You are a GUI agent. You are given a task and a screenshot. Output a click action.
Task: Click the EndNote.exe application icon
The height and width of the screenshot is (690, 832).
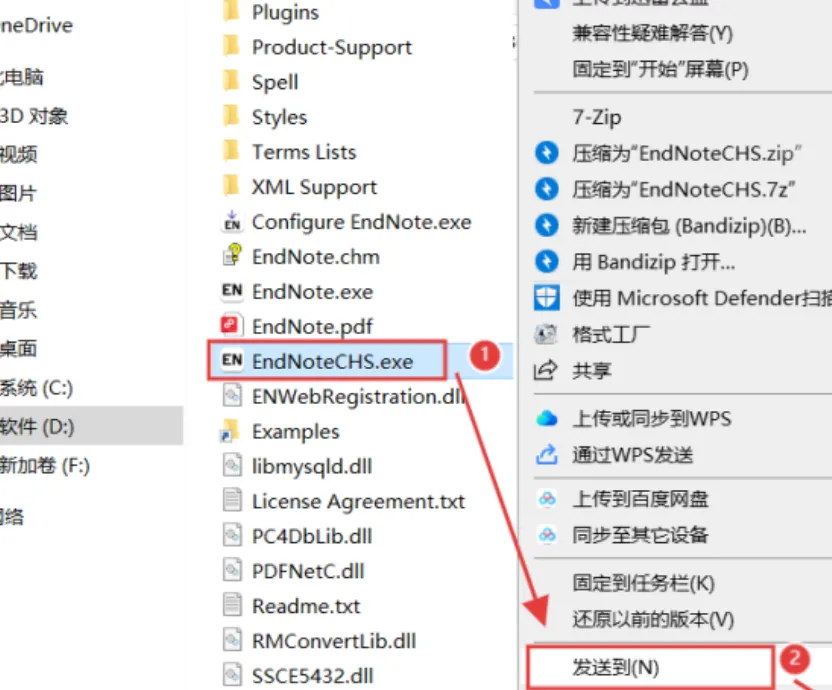tap(232, 291)
